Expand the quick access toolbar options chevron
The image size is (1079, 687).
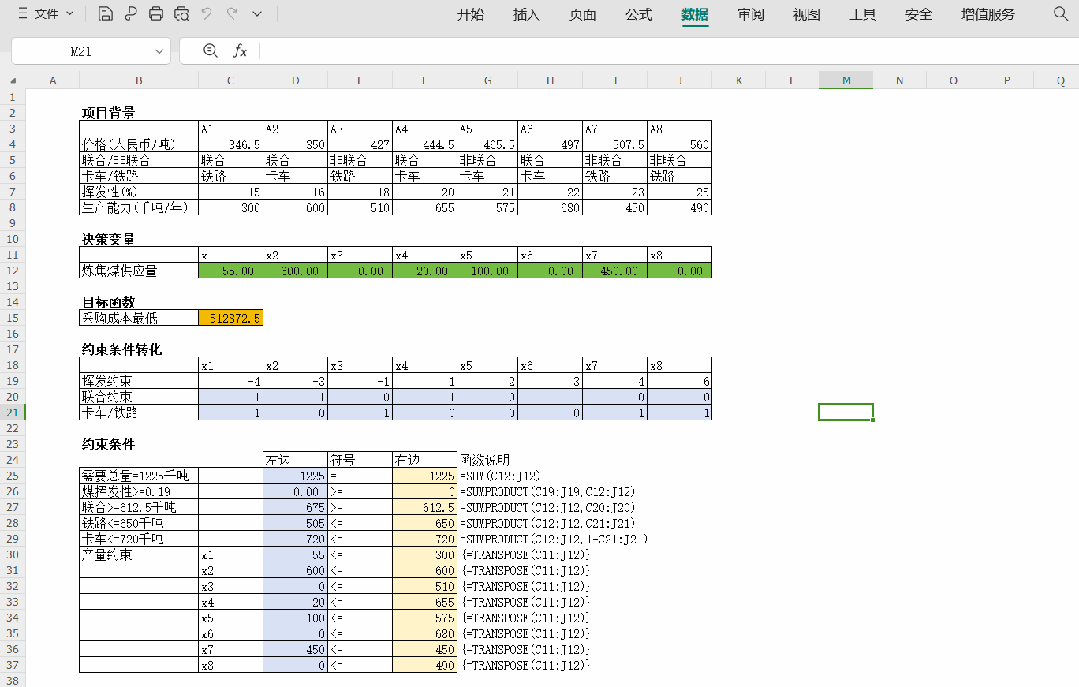(257, 14)
